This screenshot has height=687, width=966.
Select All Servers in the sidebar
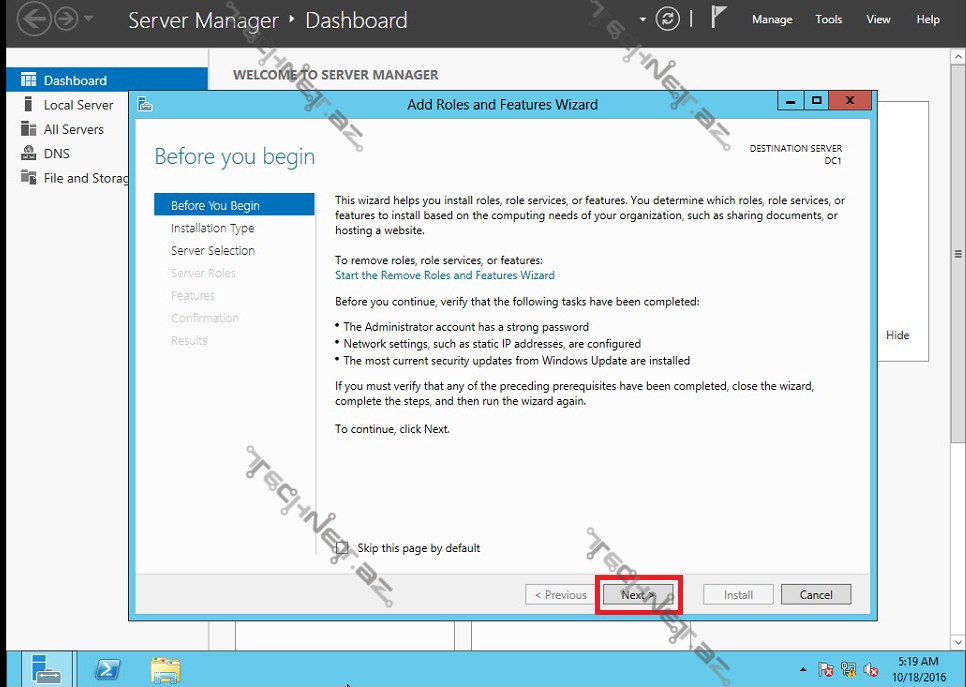click(x=73, y=129)
